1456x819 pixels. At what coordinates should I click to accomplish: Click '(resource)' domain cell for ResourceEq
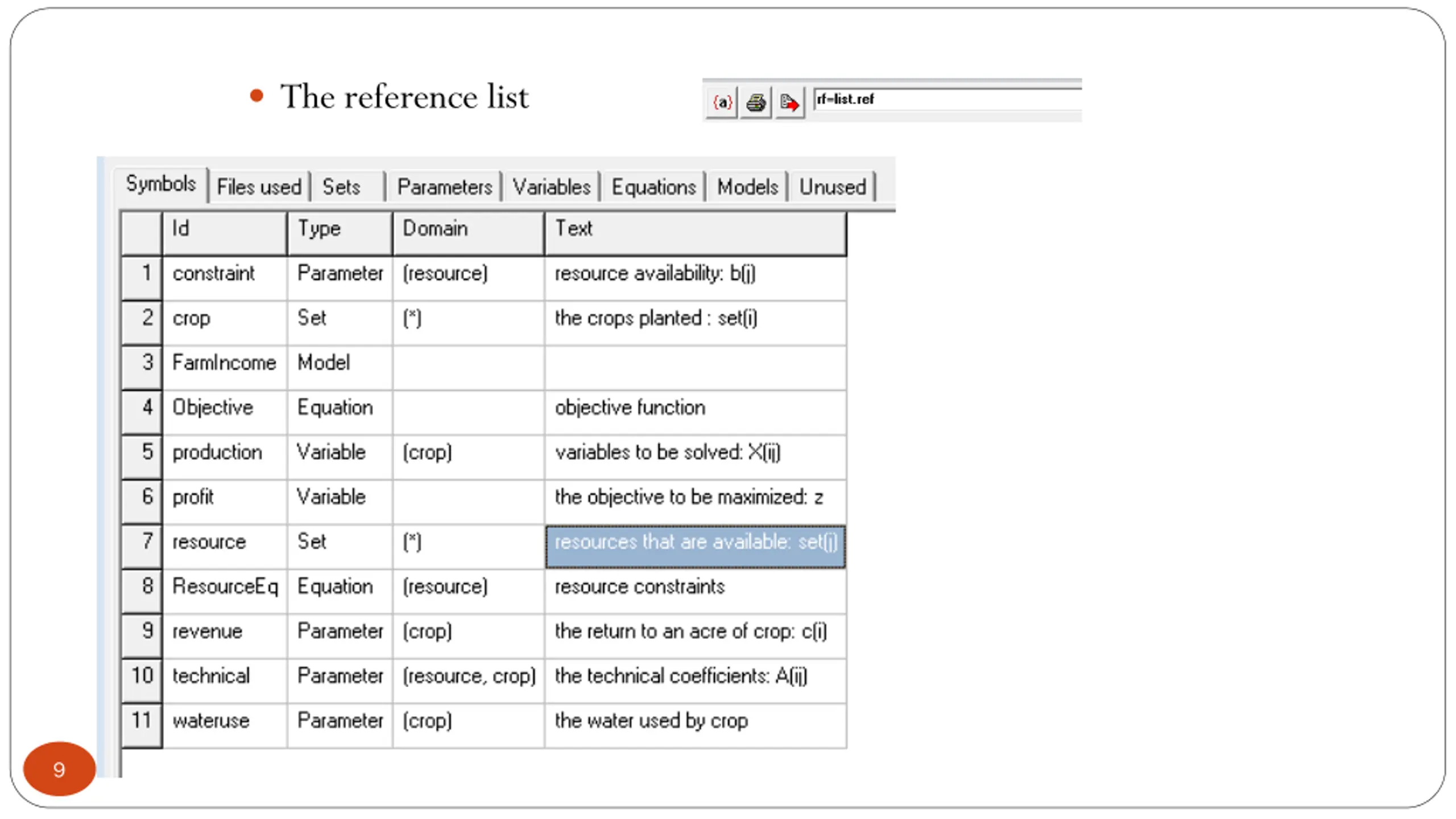tap(469, 591)
